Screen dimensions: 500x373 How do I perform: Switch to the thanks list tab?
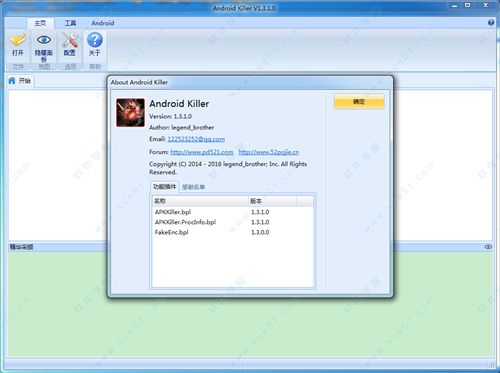click(x=193, y=187)
